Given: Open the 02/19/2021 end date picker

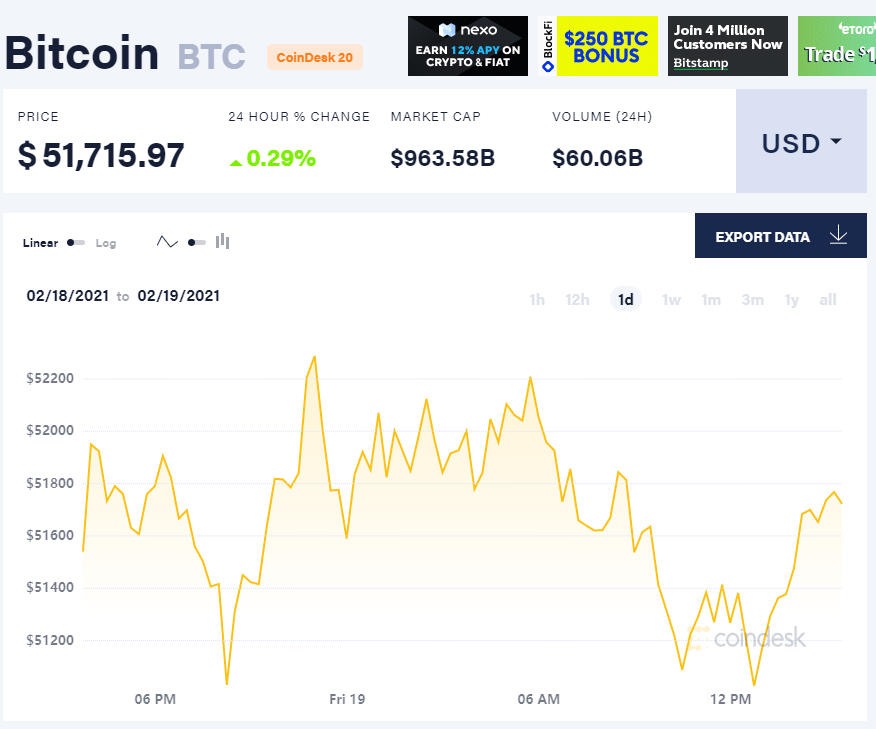Looking at the screenshot, I should pyautogui.click(x=179, y=296).
